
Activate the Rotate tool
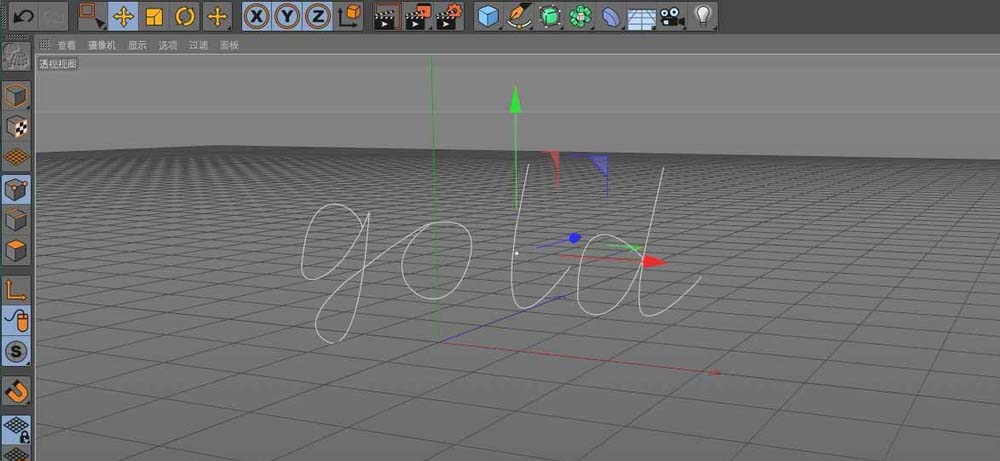185,16
